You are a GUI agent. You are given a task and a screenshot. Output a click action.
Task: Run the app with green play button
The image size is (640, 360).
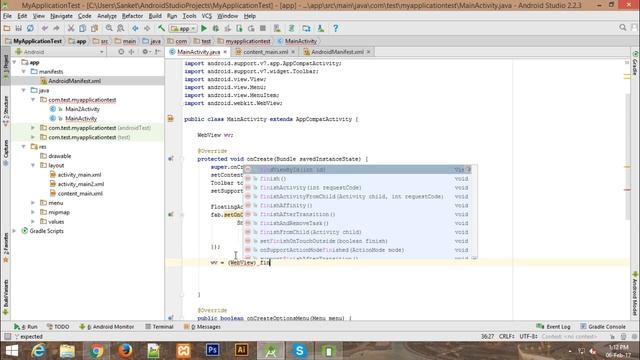point(204,28)
